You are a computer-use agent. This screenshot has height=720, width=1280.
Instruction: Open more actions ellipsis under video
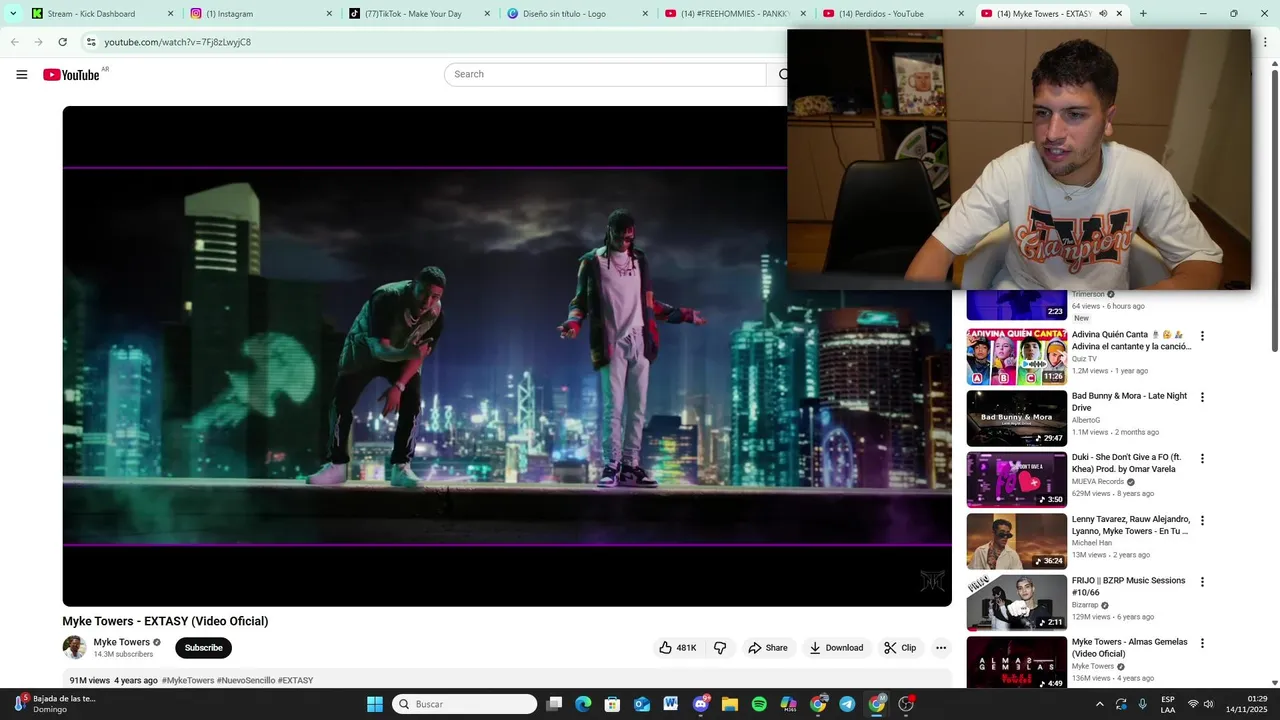coord(941,648)
